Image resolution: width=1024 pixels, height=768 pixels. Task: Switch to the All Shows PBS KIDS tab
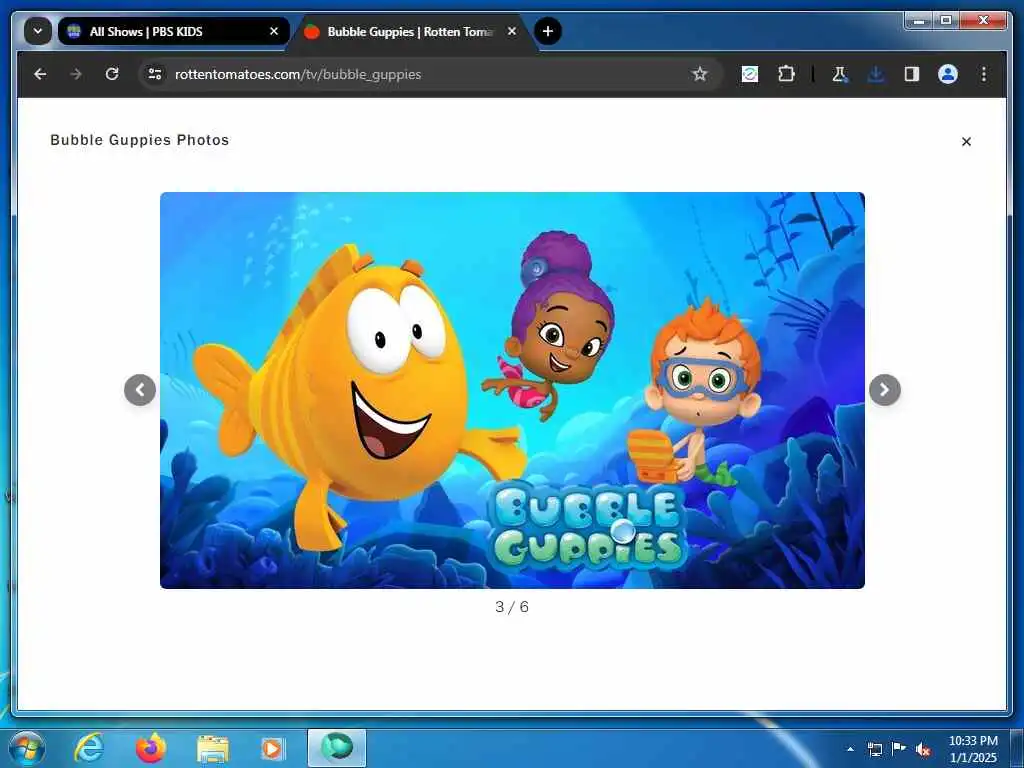[x=173, y=31]
